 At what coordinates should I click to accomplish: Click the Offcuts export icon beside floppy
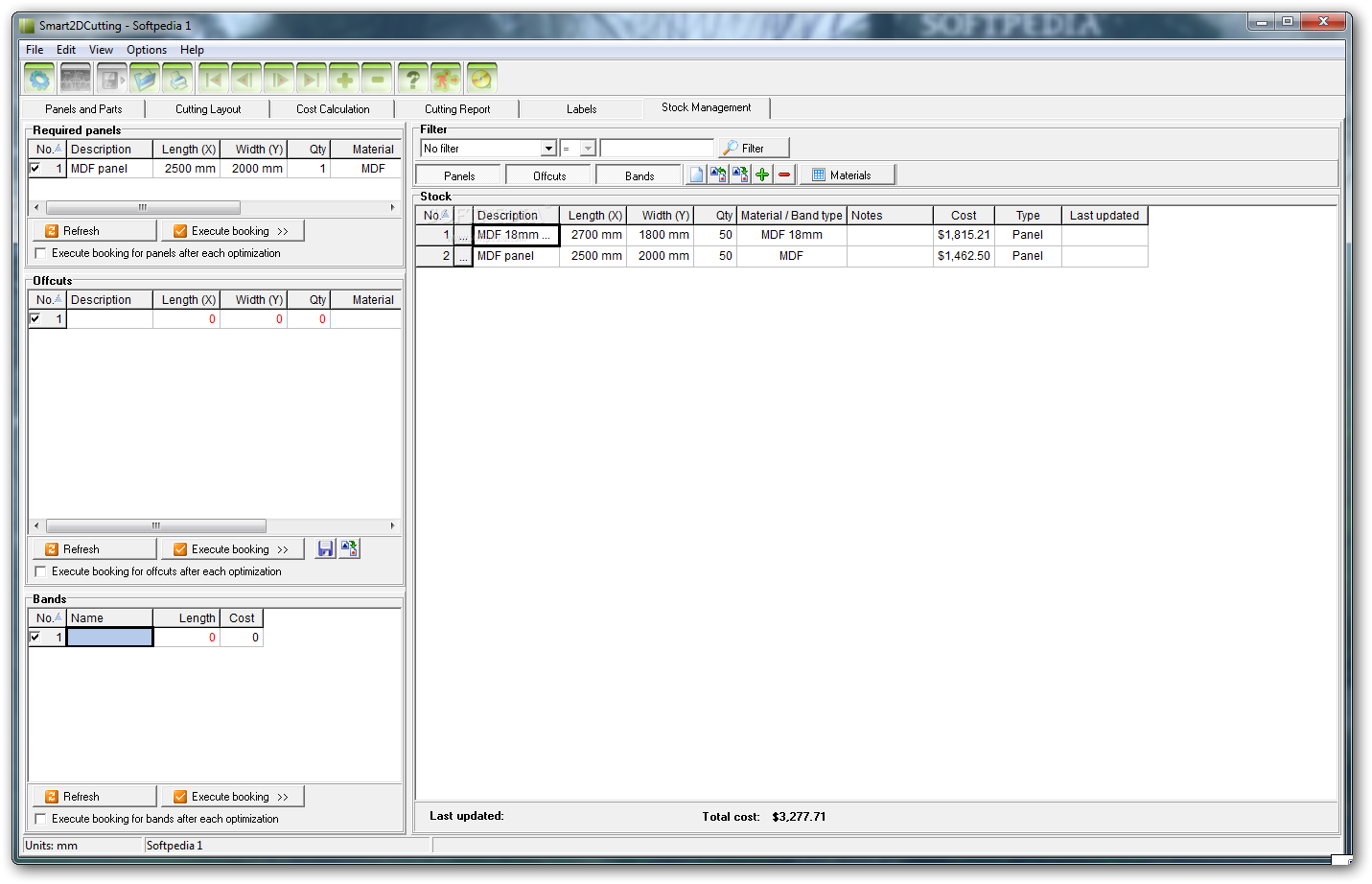point(349,548)
